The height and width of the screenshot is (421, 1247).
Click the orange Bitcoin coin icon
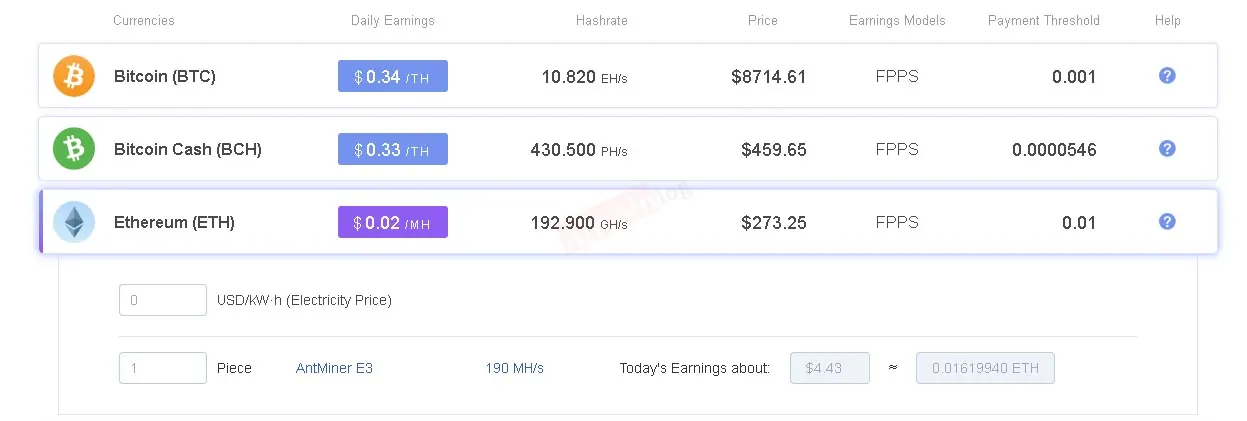click(73, 76)
